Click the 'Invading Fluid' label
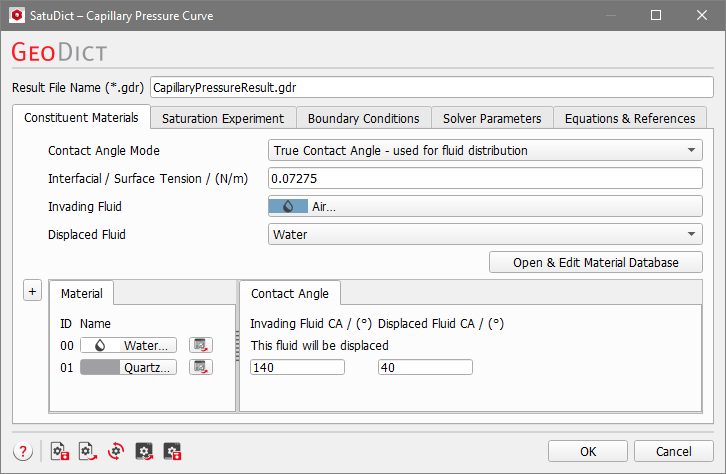The image size is (726, 474). pyautogui.click(x=85, y=206)
